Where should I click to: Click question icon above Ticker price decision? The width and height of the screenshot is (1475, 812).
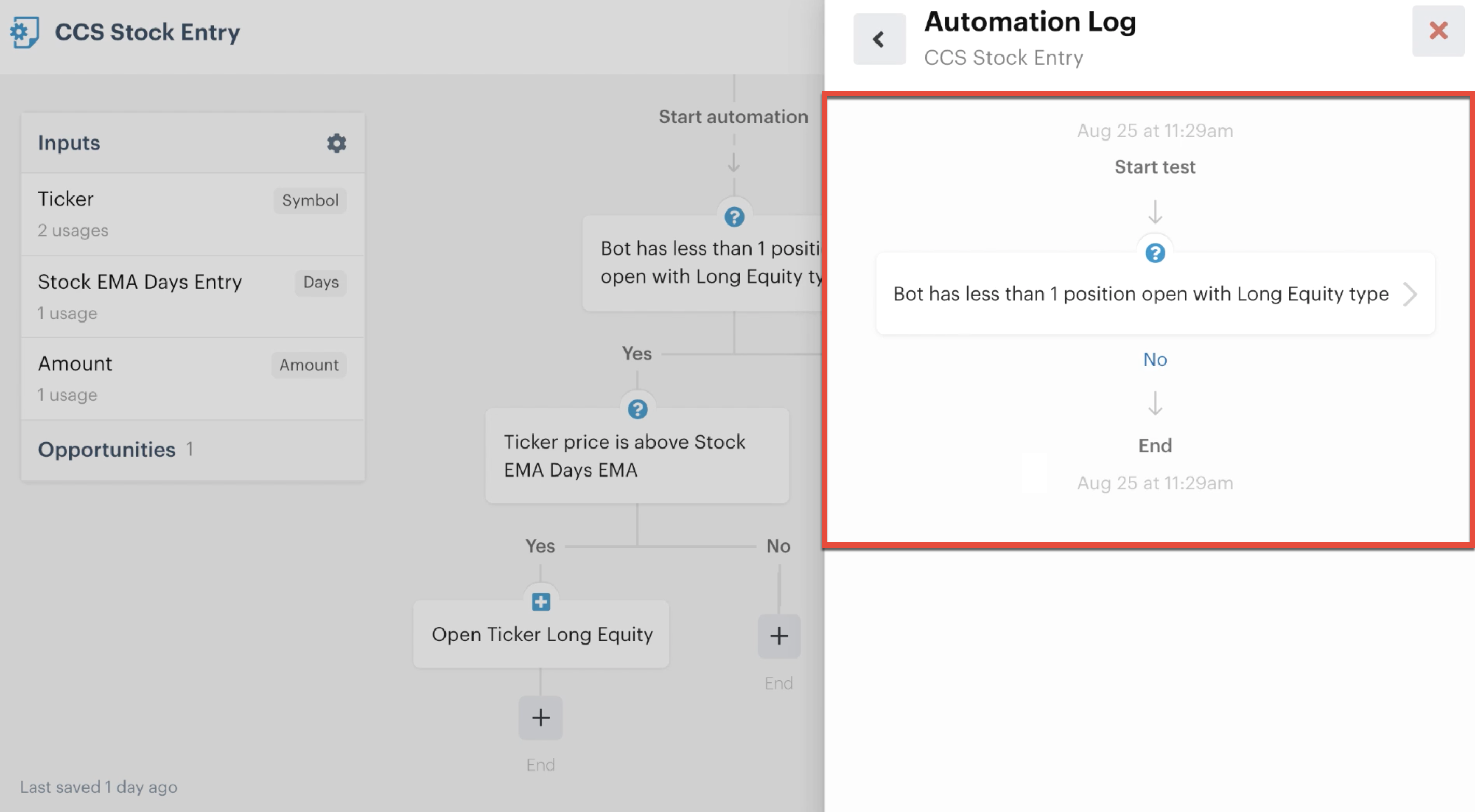pos(637,410)
